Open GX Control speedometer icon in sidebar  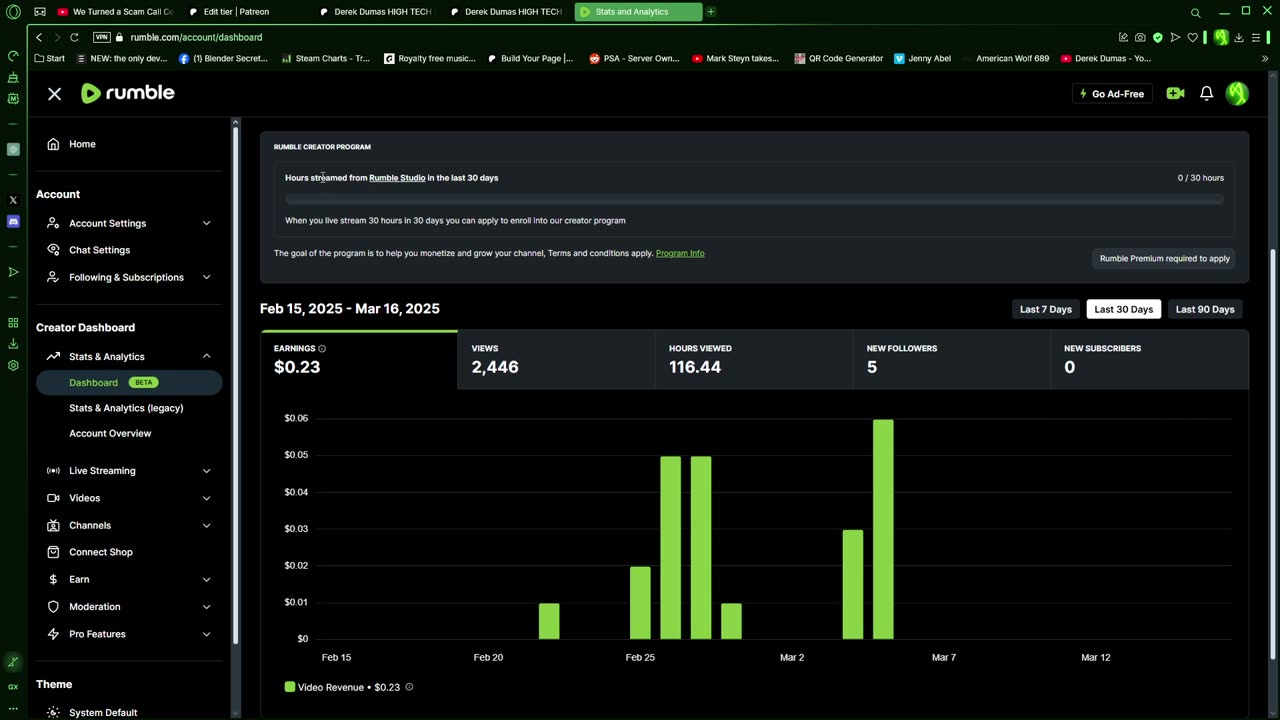point(13,56)
